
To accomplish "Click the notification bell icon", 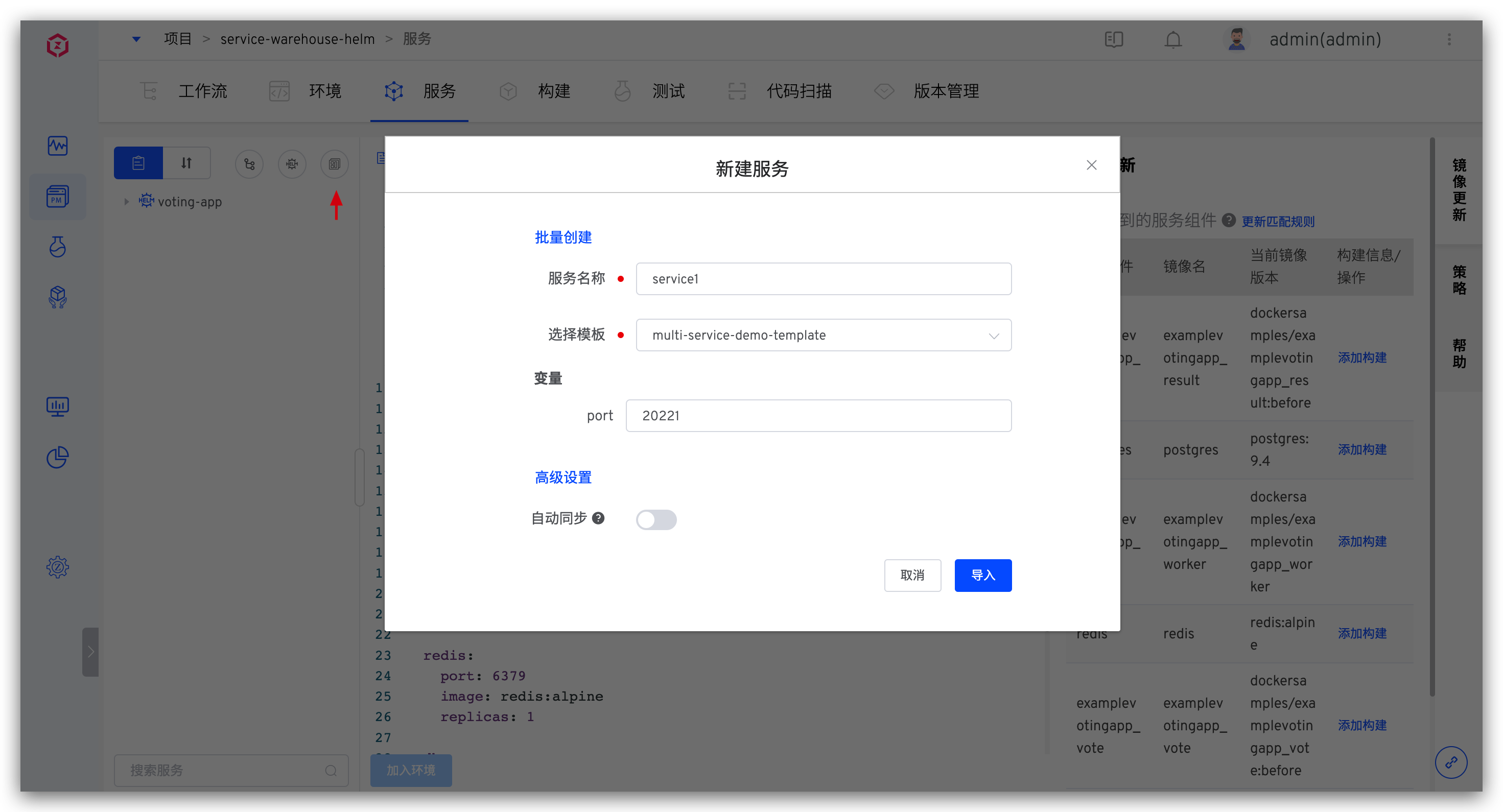I will click(x=1173, y=40).
